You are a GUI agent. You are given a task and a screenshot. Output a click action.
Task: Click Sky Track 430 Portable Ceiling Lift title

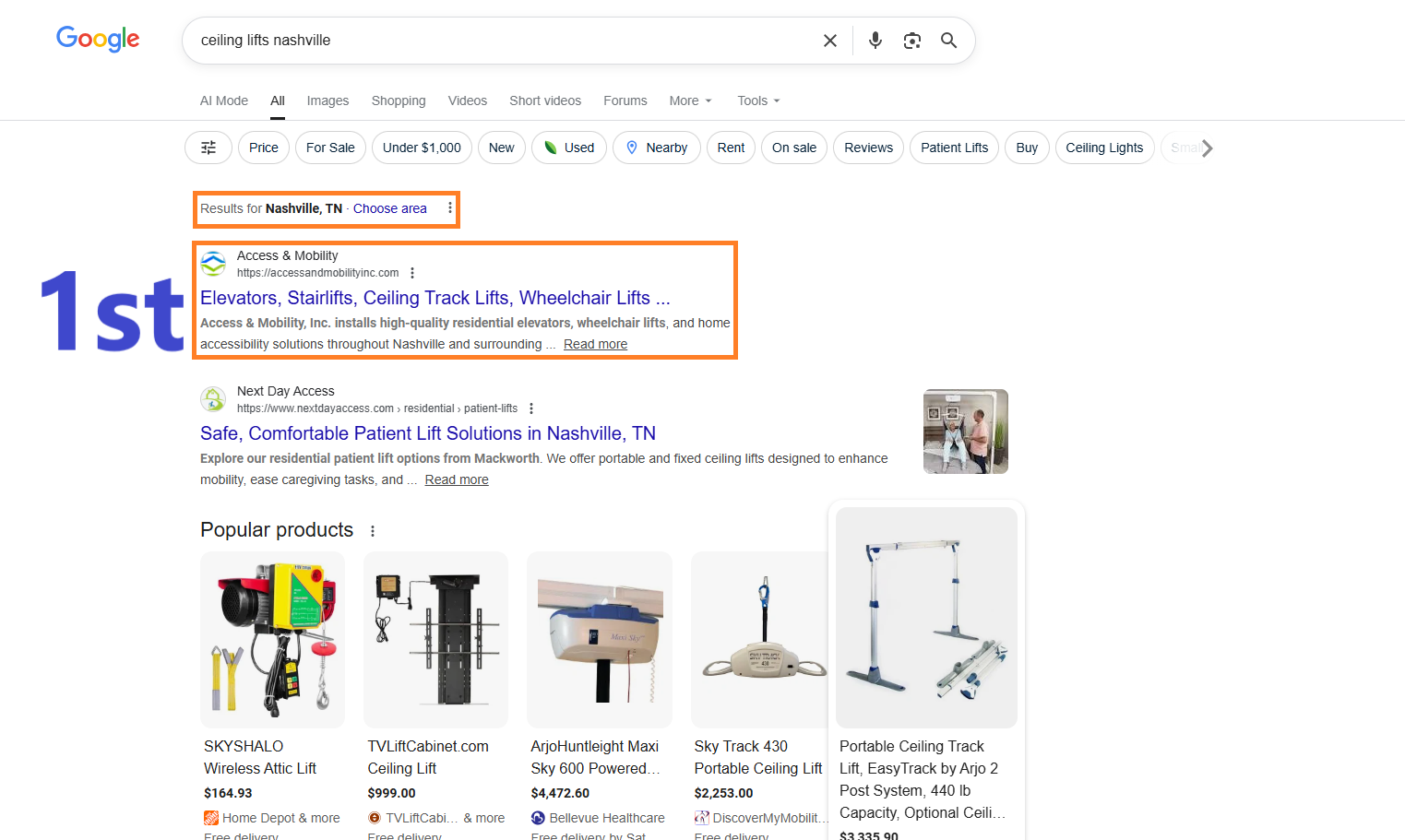(758, 757)
